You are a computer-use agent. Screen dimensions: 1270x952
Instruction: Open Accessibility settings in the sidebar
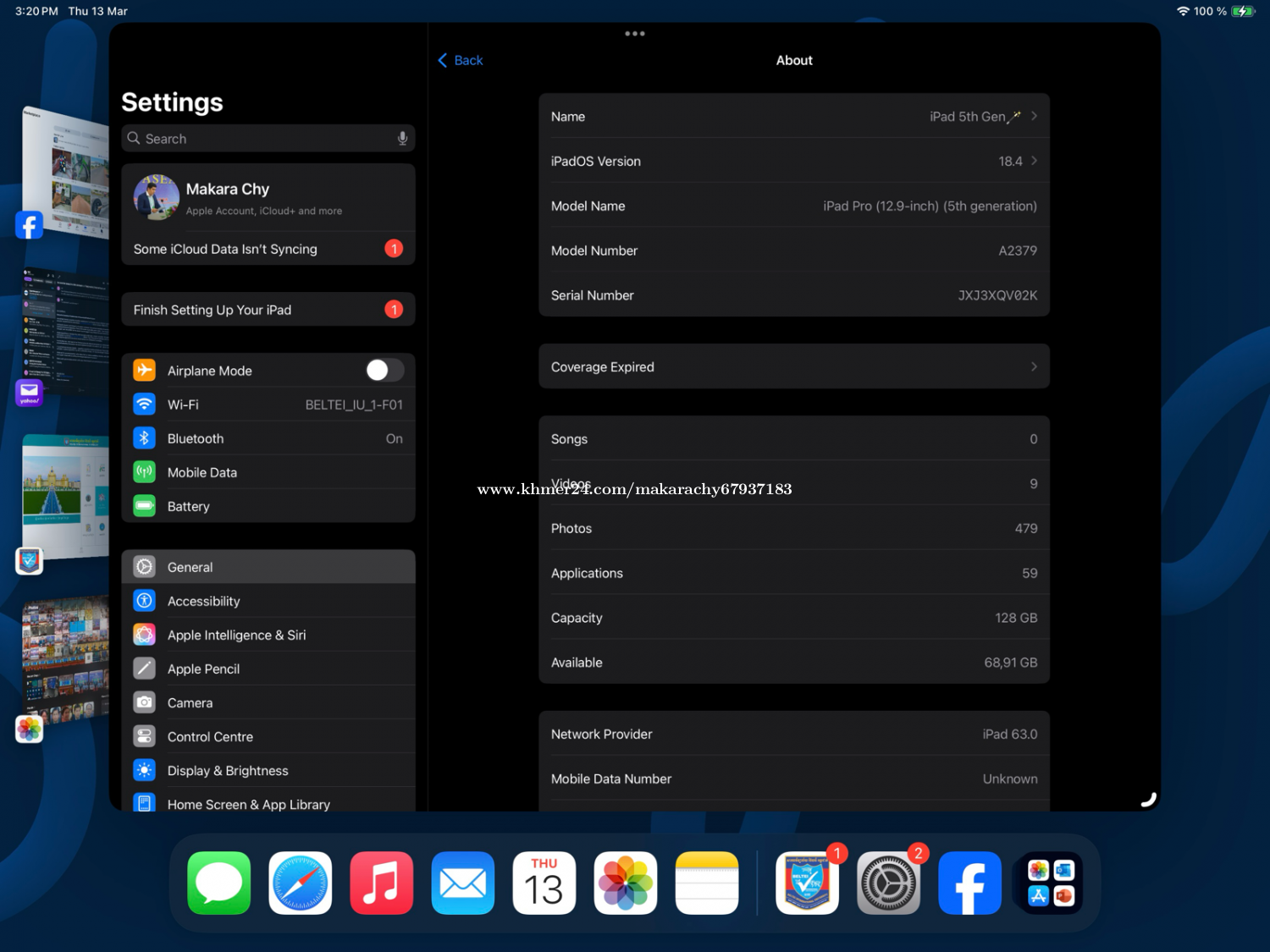coord(268,601)
